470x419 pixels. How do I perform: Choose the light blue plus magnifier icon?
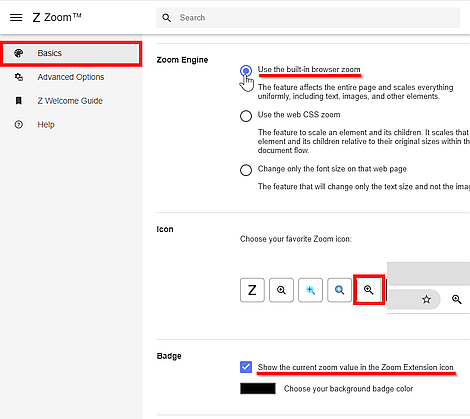tap(310, 290)
